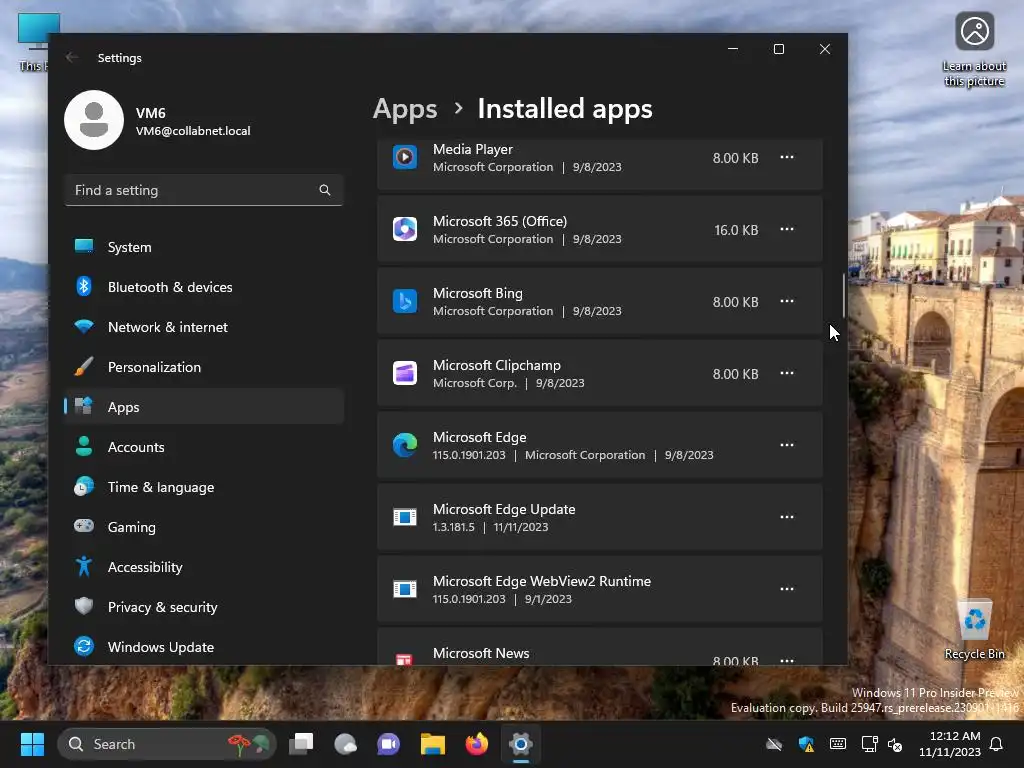Click the Microsoft Edge Update app name
This screenshot has width=1024, height=768.
[504, 509]
